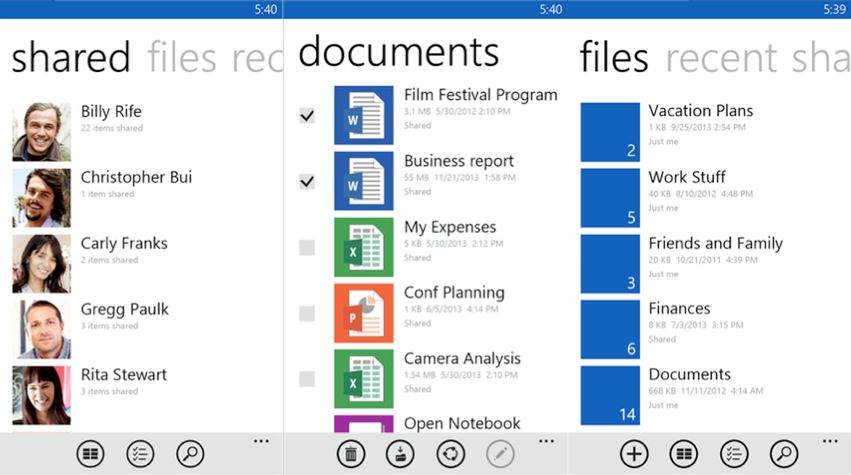Open Film Festival Program Word icon
The height and width of the screenshot is (475, 851).
(x=364, y=115)
